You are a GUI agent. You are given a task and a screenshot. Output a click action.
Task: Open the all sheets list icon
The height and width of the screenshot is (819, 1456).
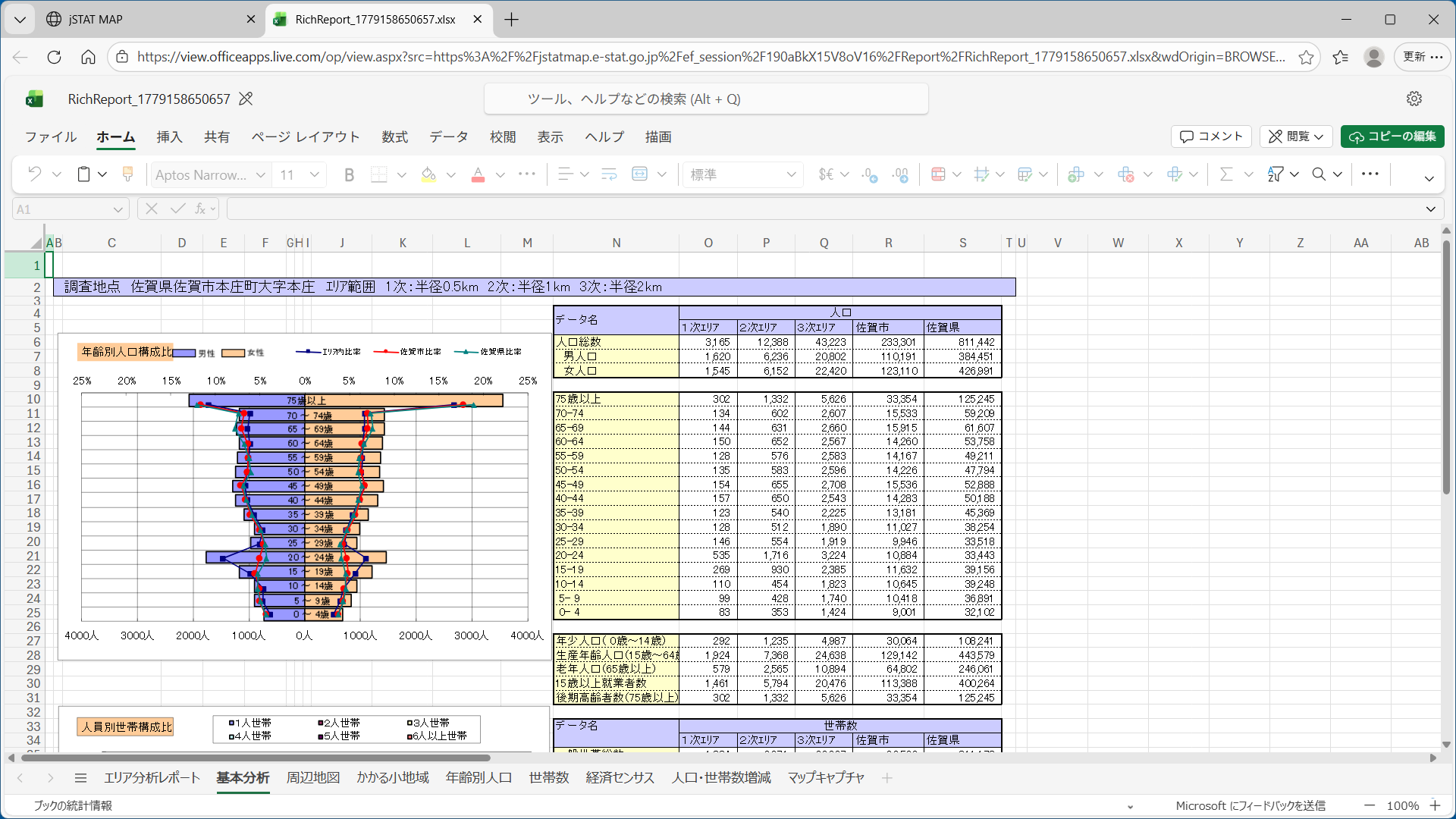[80, 778]
